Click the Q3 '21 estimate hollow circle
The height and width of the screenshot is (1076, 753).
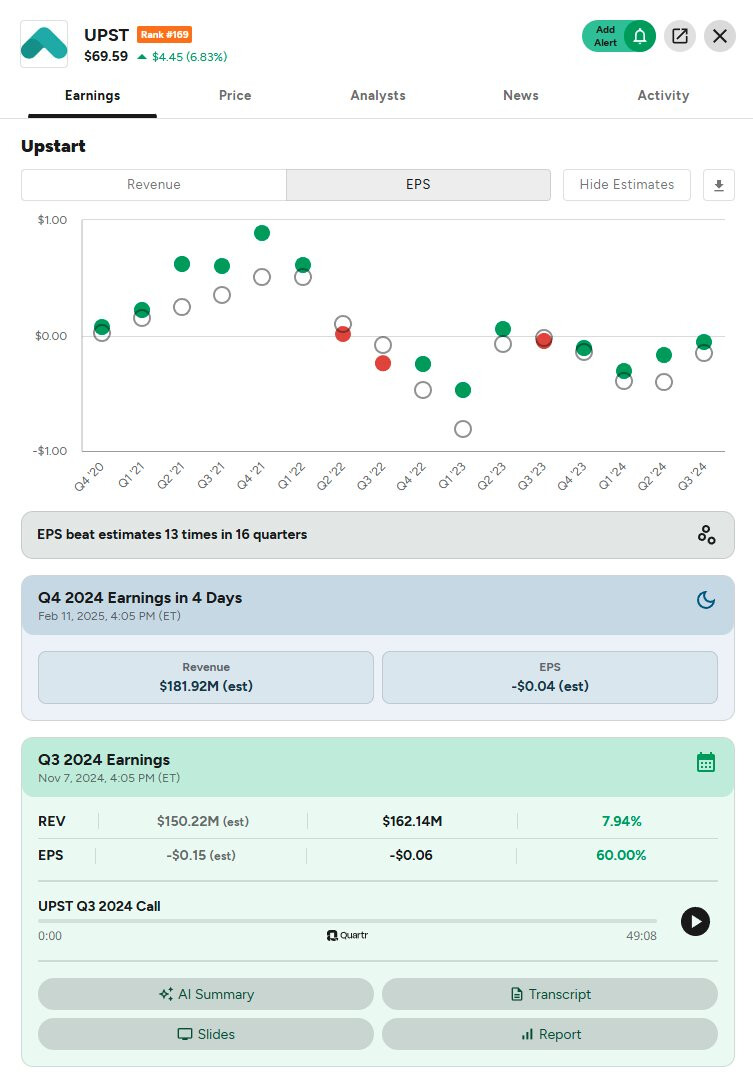tap(222, 295)
